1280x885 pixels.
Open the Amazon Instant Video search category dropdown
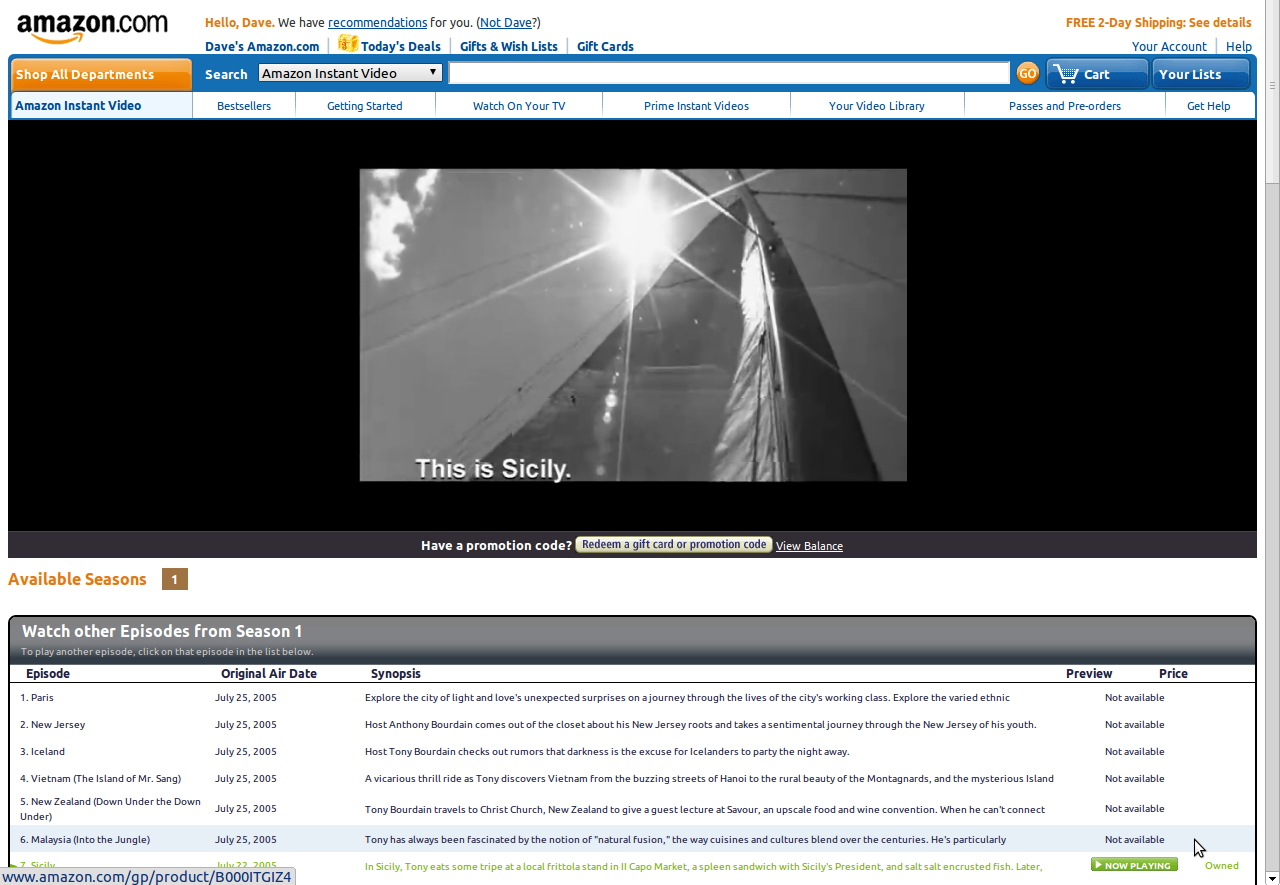point(350,73)
